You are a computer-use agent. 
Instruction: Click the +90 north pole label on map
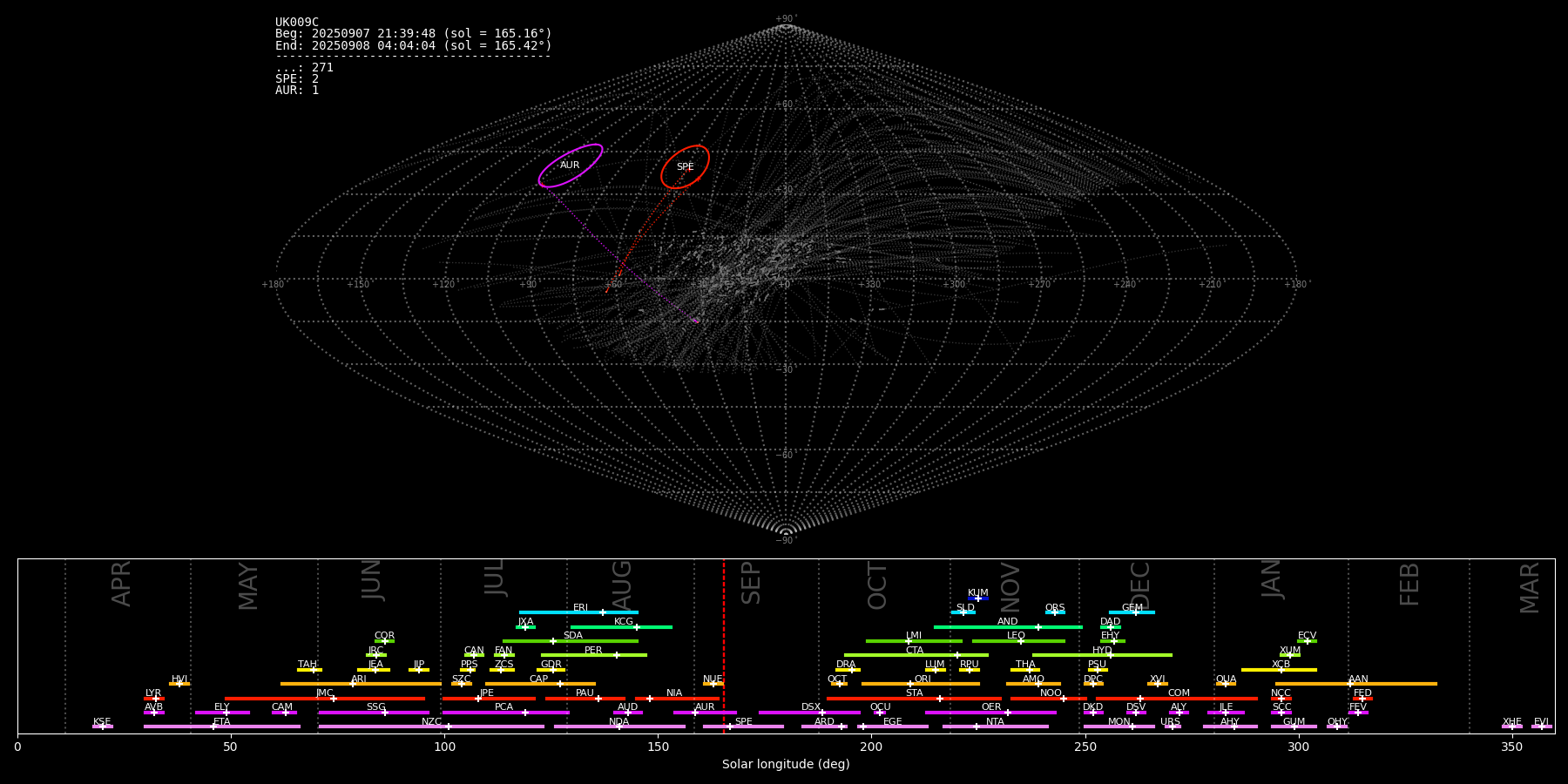(786, 19)
